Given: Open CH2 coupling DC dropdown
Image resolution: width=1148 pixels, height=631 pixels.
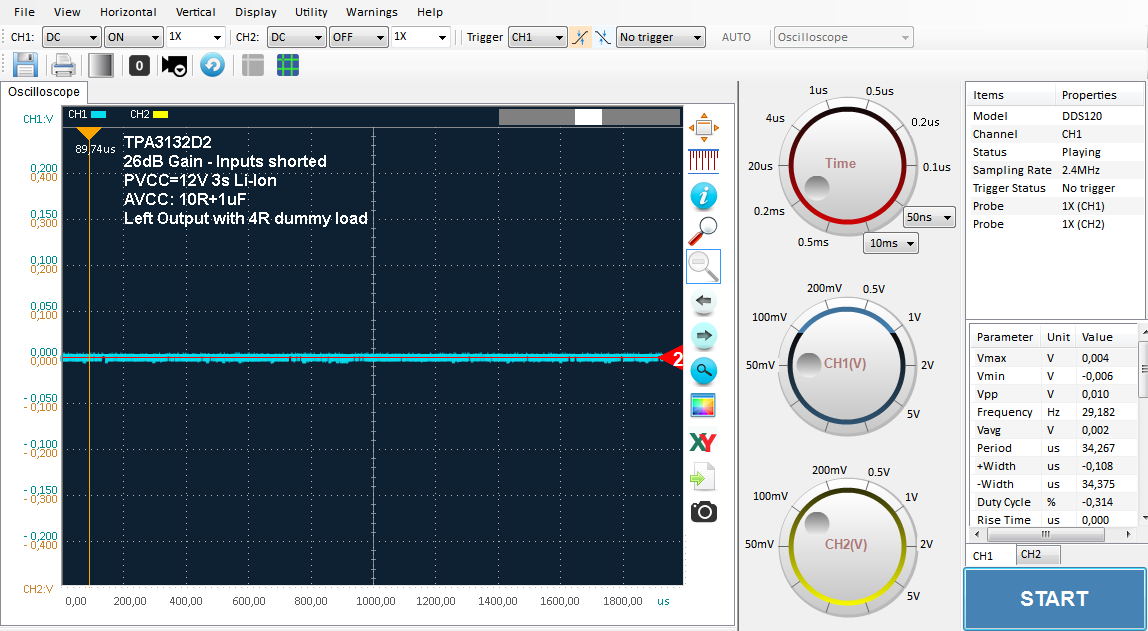Looking at the screenshot, I should (x=297, y=37).
